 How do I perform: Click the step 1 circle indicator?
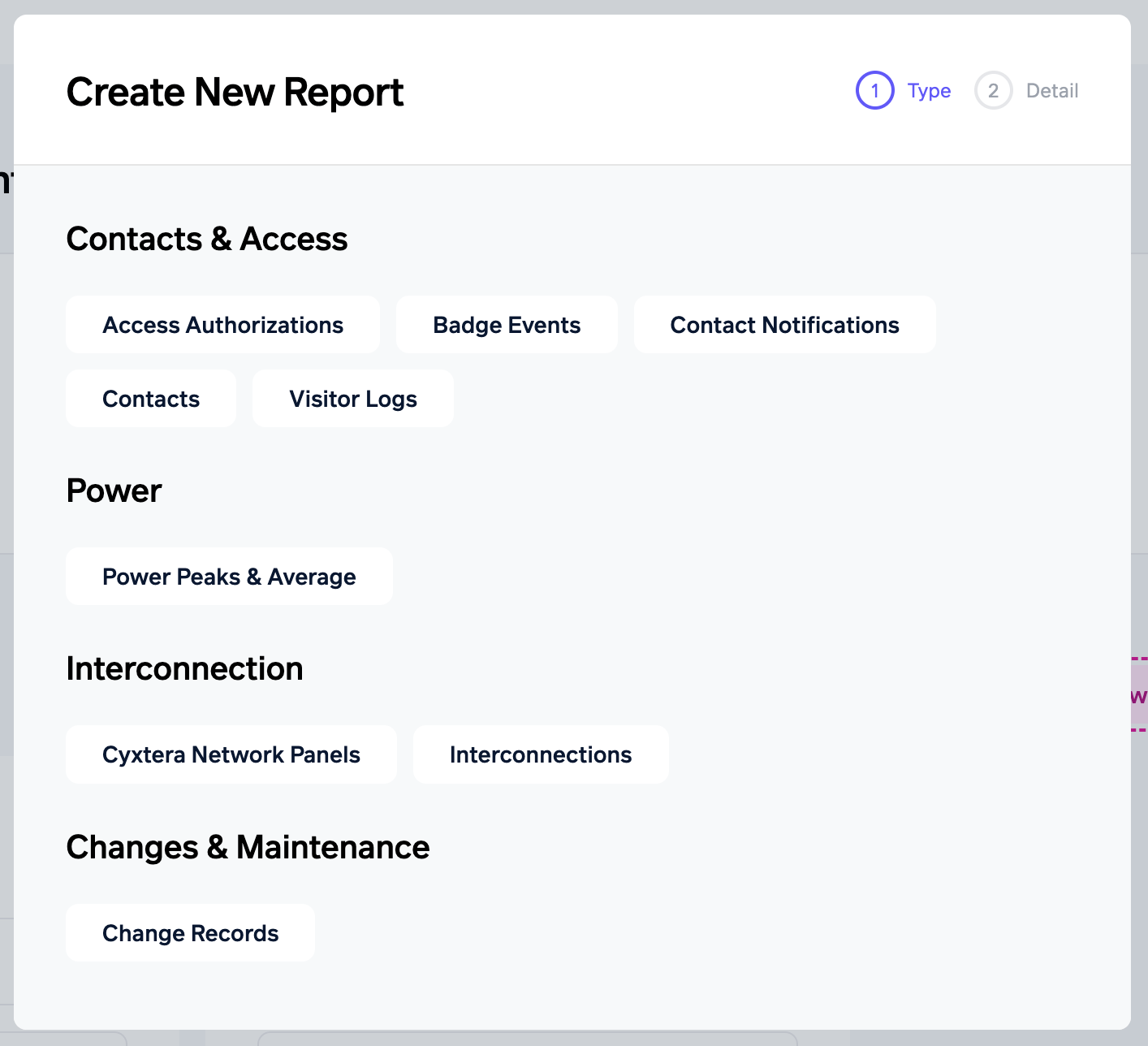874,91
